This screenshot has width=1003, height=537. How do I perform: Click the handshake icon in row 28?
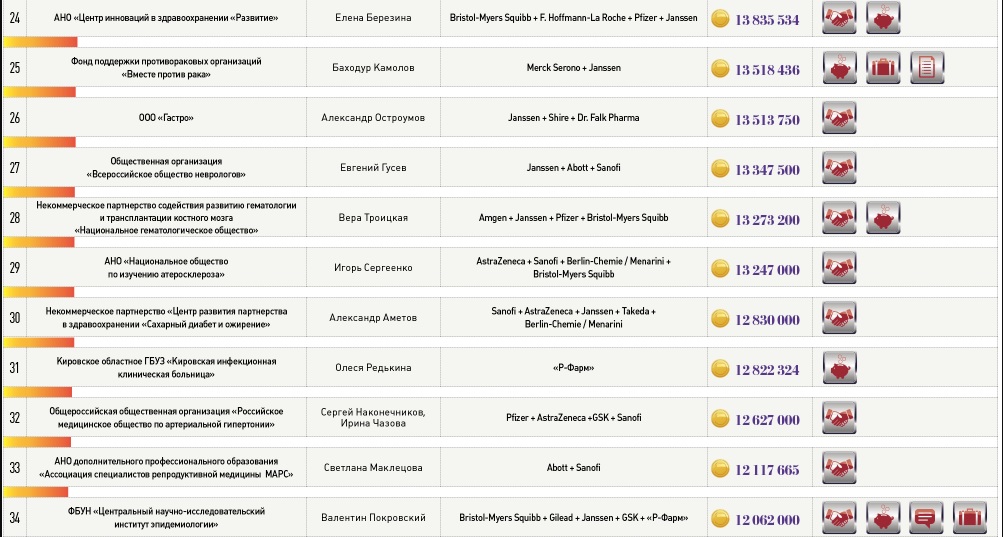(x=838, y=218)
